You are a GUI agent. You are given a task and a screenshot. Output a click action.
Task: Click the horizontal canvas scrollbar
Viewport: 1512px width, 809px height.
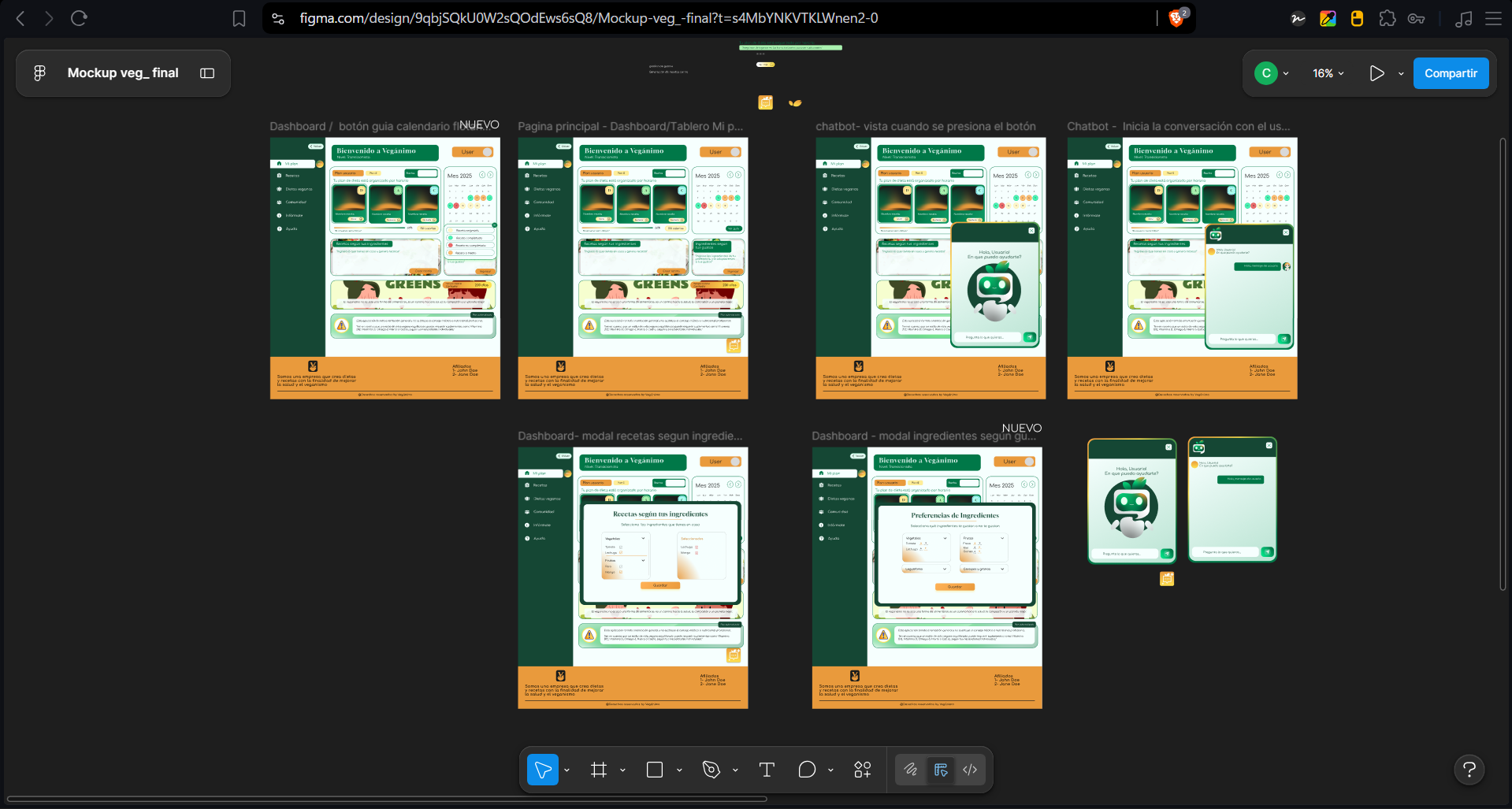(x=386, y=799)
